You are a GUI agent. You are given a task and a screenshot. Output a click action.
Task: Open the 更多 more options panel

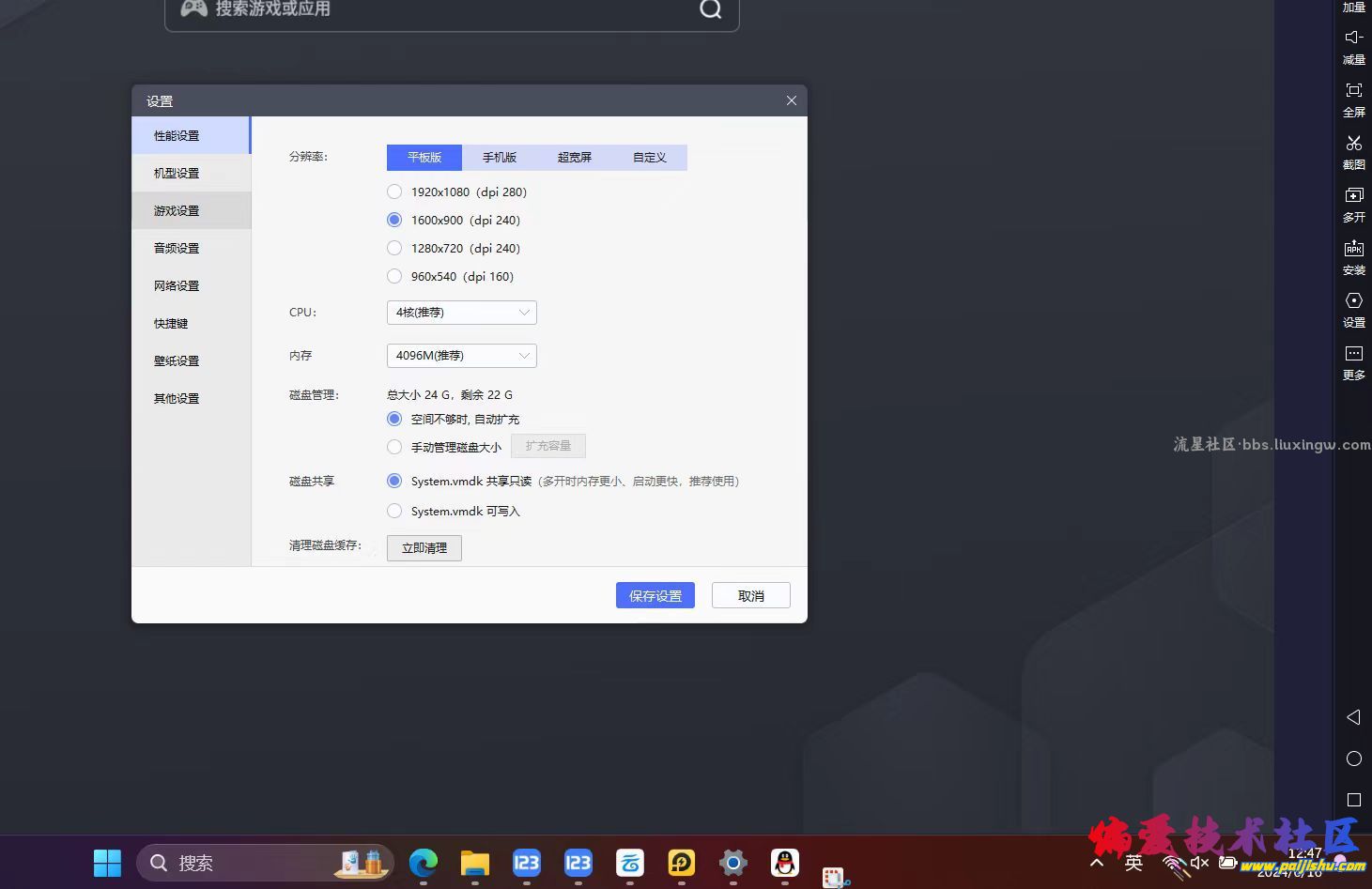[x=1353, y=362]
